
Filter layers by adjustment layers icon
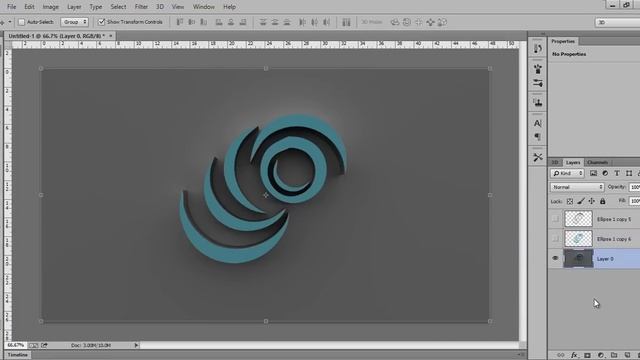tap(605, 173)
